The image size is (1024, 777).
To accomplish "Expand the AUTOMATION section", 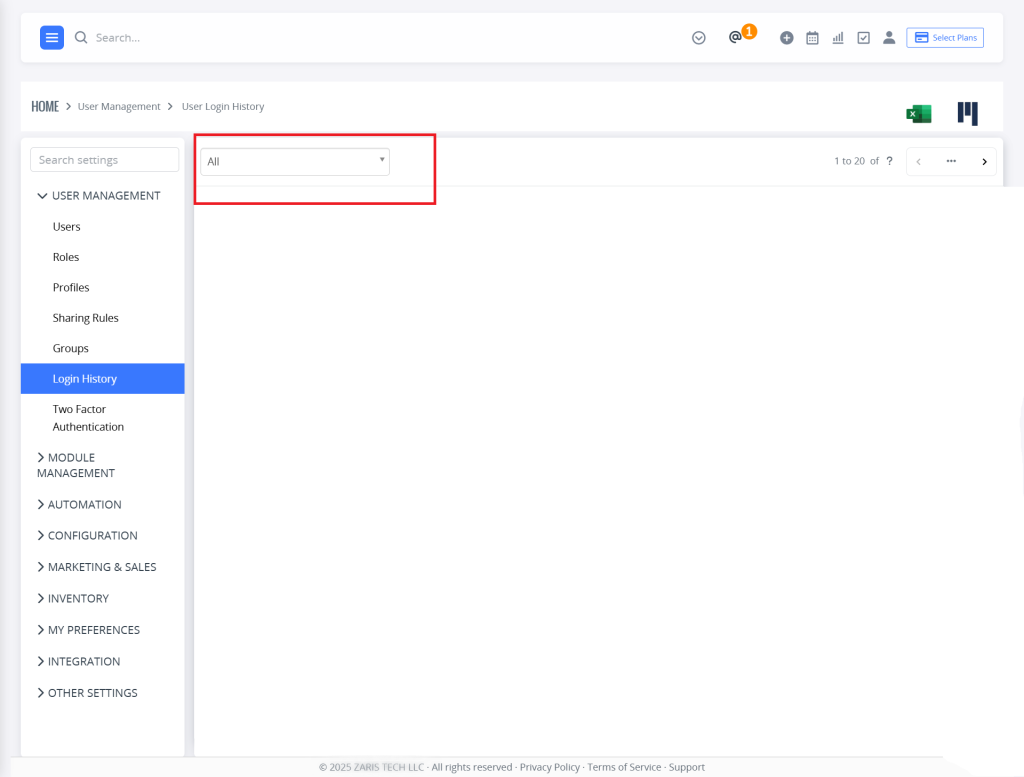I will pyautogui.click(x=79, y=505).
